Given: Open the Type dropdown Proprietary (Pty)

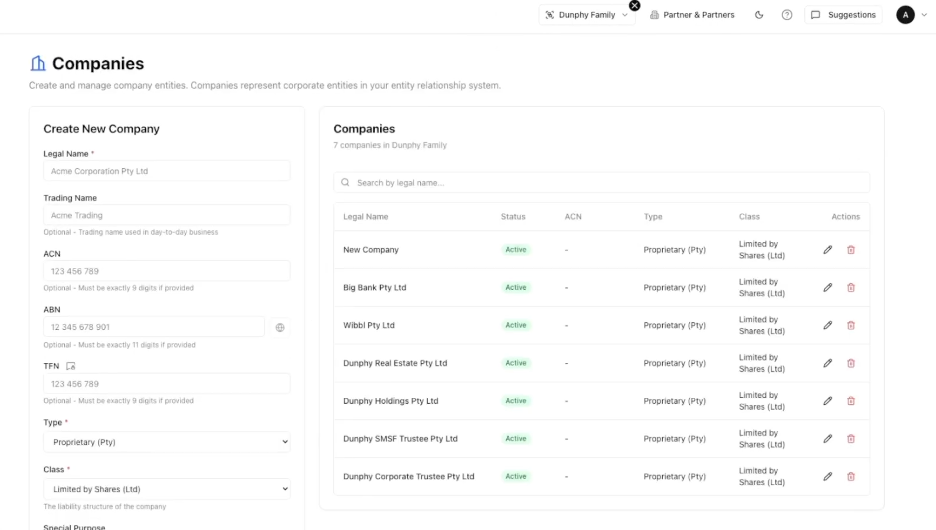Looking at the screenshot, I should click(167, 442).
